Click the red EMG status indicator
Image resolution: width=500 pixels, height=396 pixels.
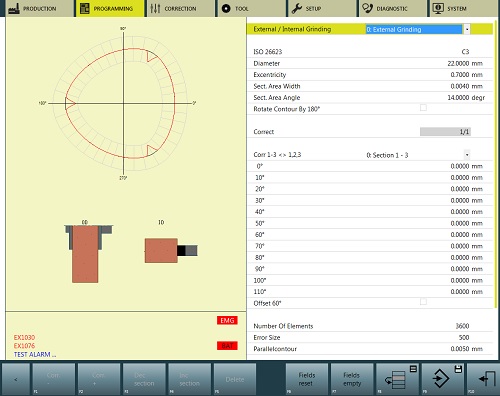point(227,320)
